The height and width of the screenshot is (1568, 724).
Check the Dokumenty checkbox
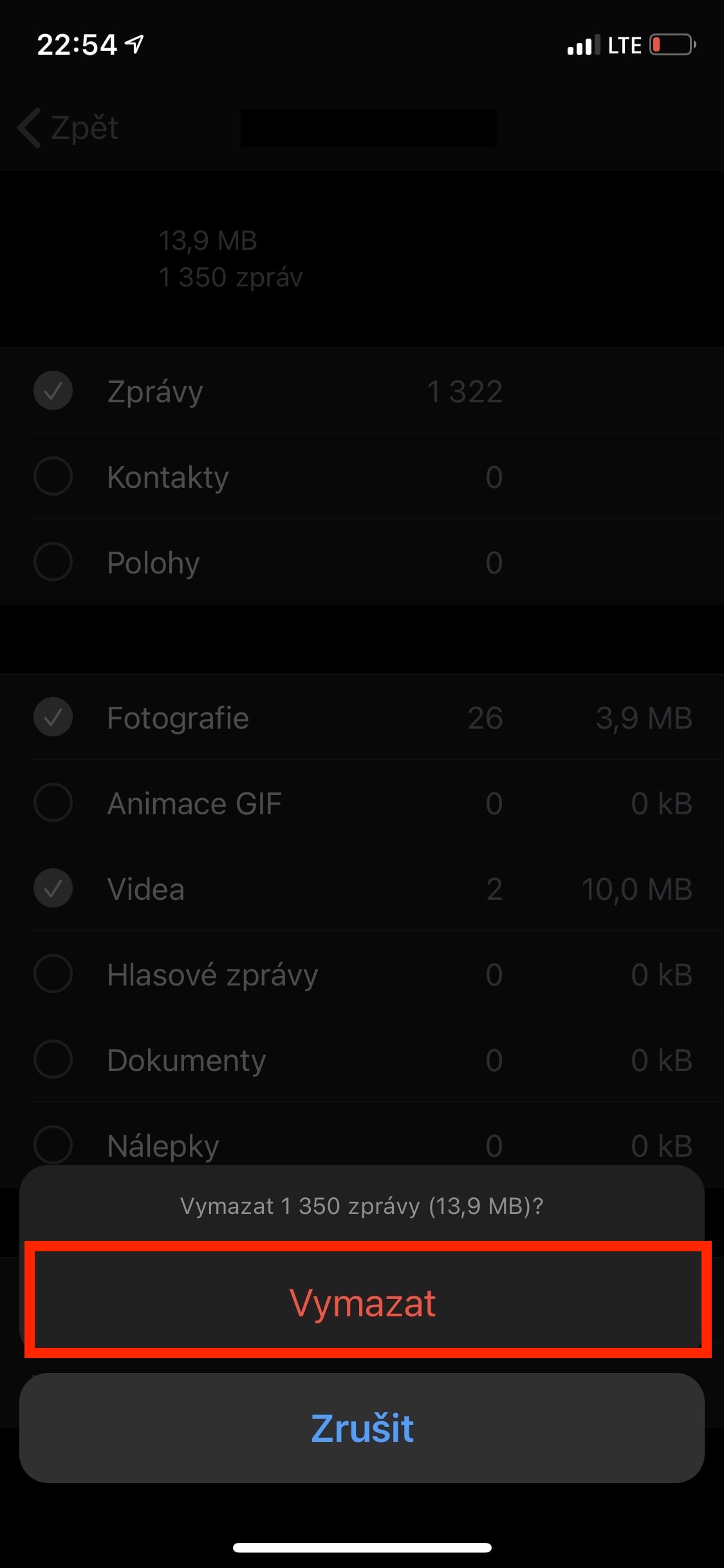(x=53, y=1059)
